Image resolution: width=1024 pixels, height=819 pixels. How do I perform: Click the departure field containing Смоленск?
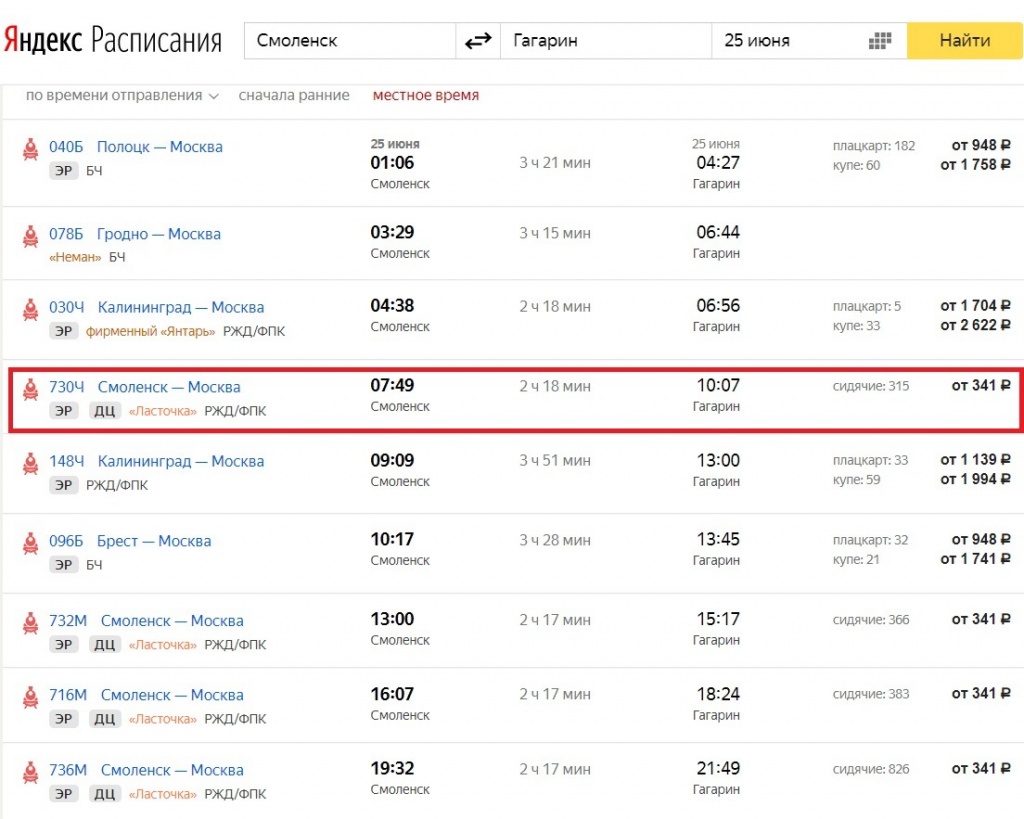pos(350,41)
